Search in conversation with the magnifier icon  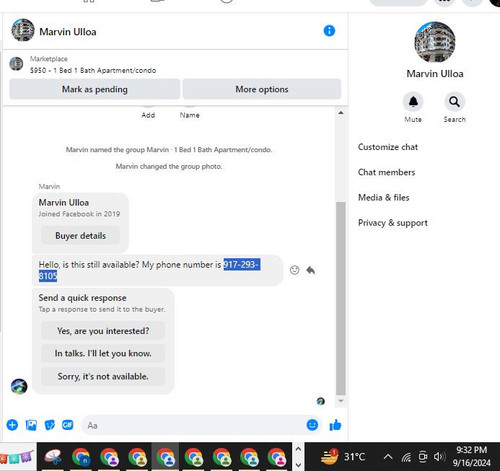[454, 101]
